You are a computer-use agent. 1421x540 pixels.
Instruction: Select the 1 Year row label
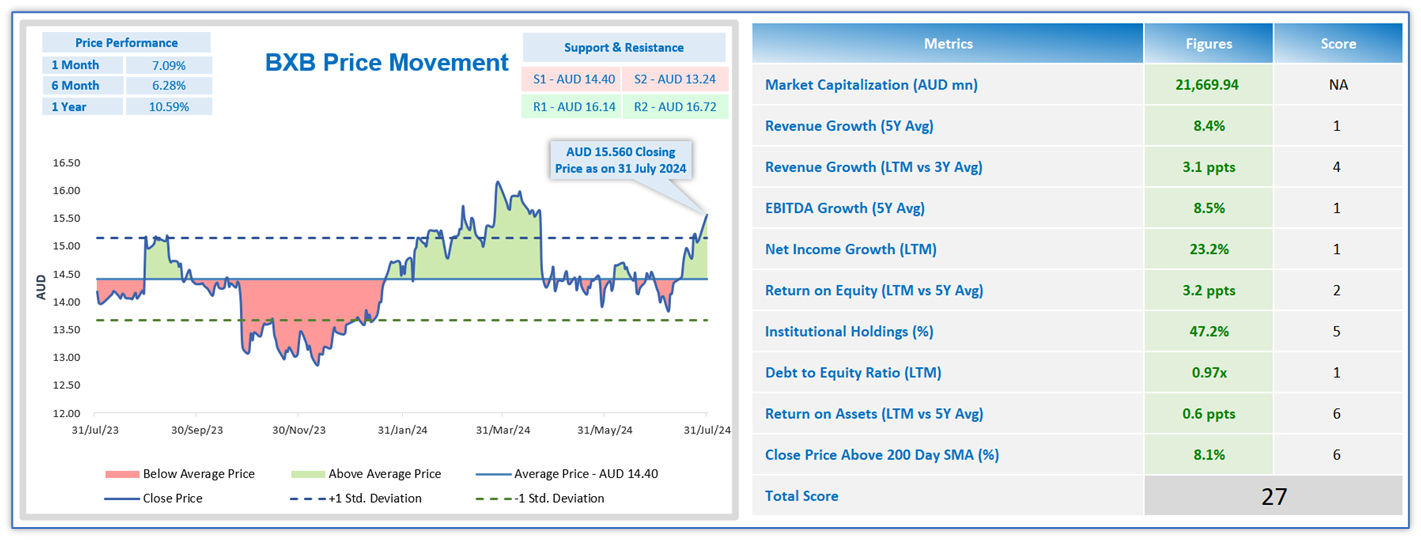[82, 107]
